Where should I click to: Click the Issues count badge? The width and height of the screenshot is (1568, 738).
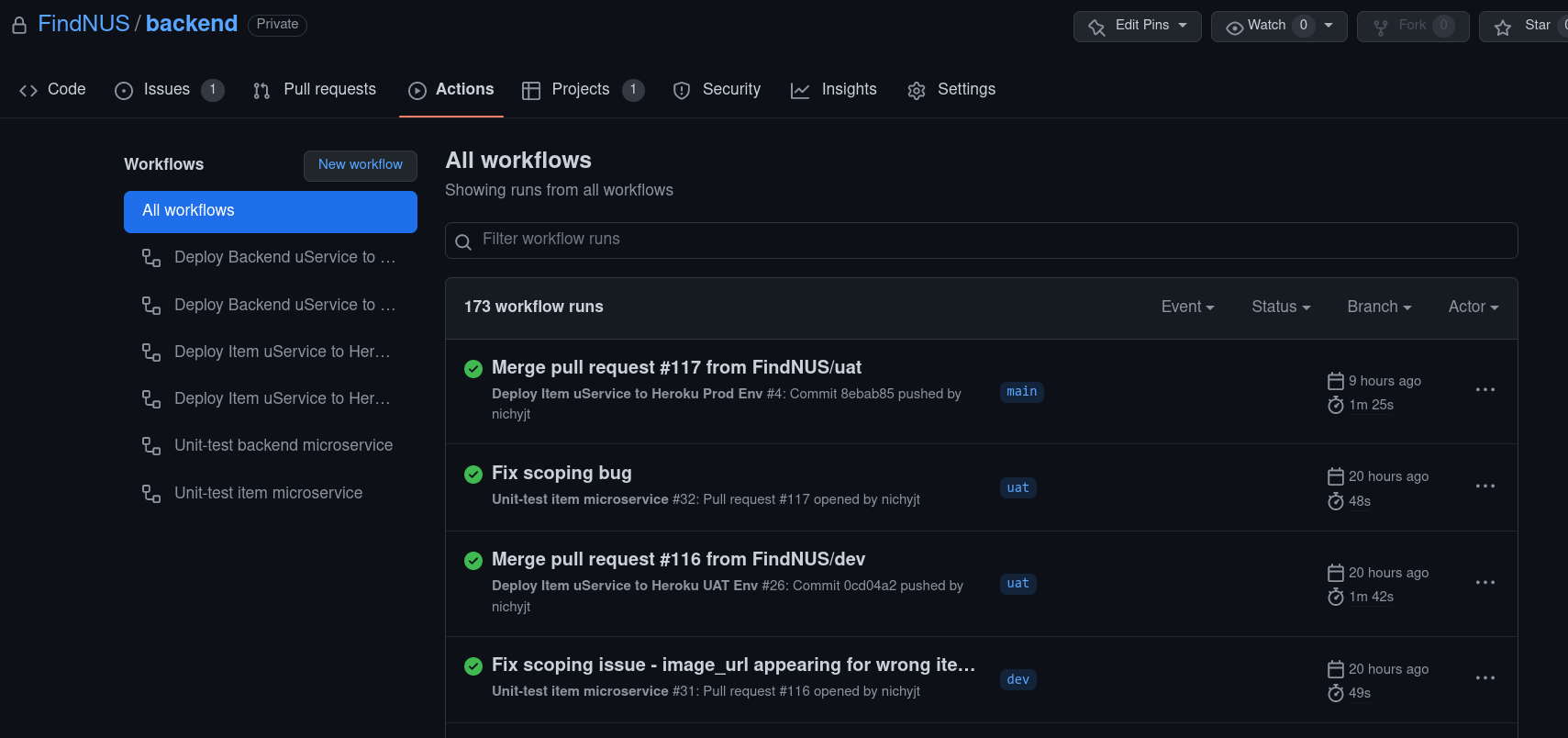point(213,90)
